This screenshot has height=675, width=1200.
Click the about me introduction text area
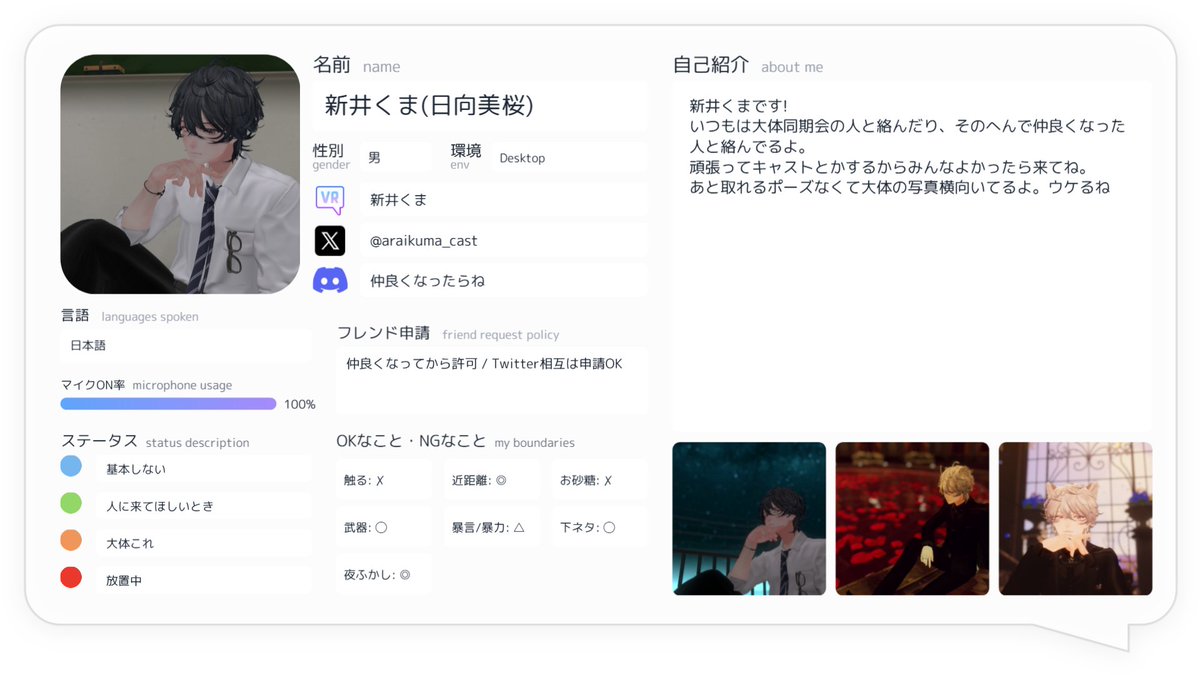coord(912,256)
